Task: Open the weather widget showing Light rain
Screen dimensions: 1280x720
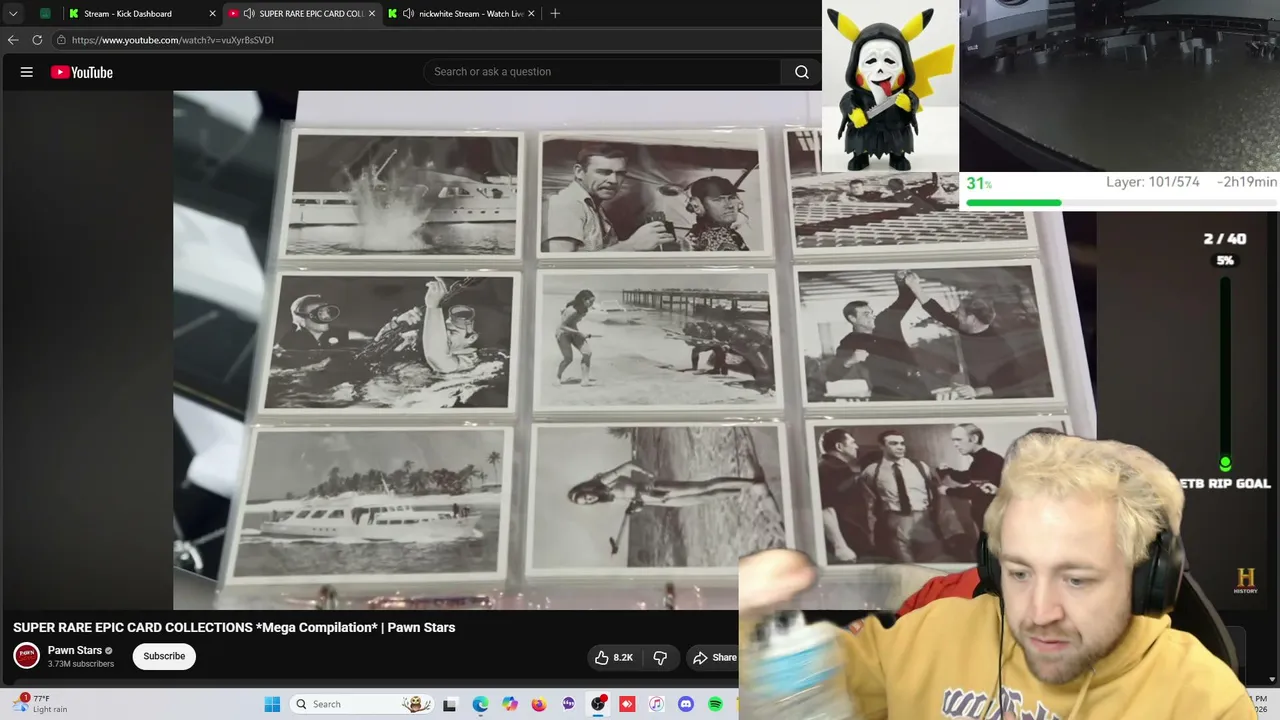Action: point(40,704)
